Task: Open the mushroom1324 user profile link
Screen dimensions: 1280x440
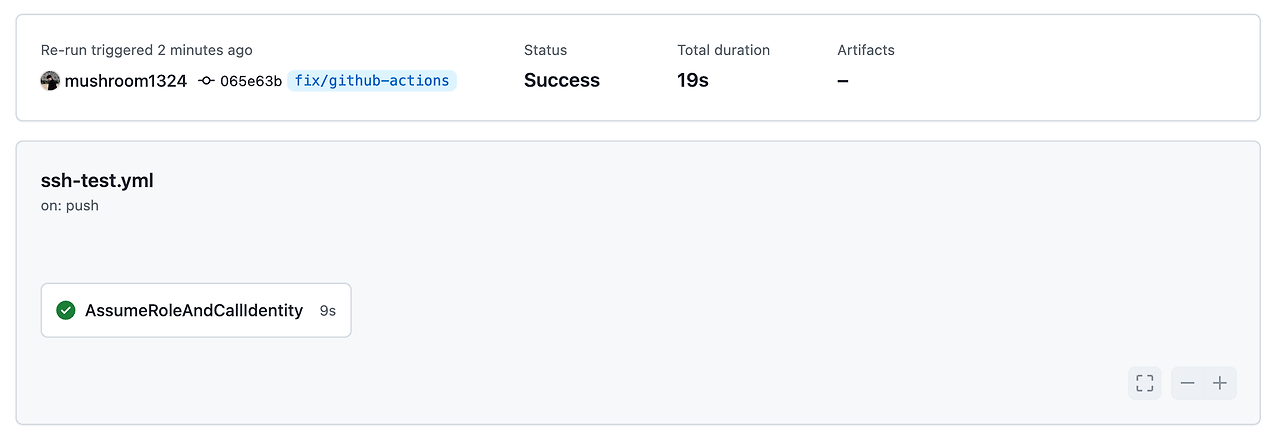Action: pyautogui.click(x=125, y=81)
